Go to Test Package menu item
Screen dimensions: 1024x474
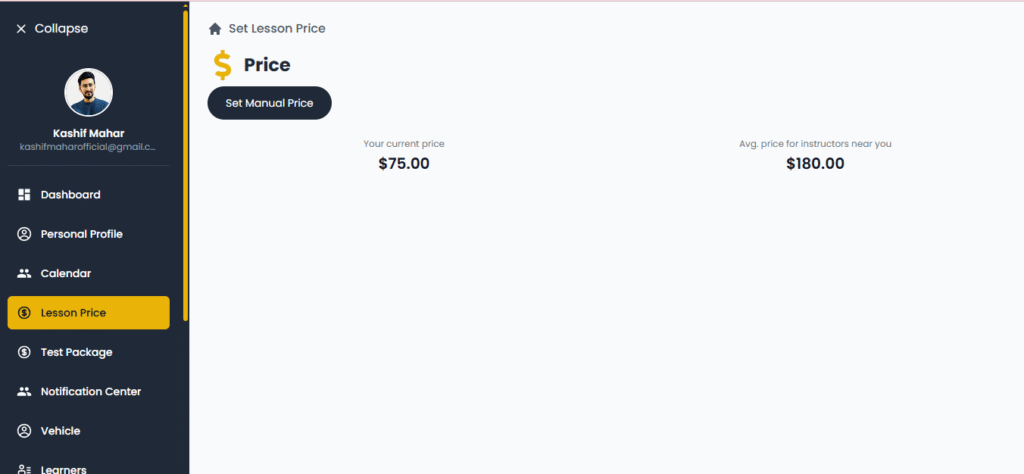(76, 352)
